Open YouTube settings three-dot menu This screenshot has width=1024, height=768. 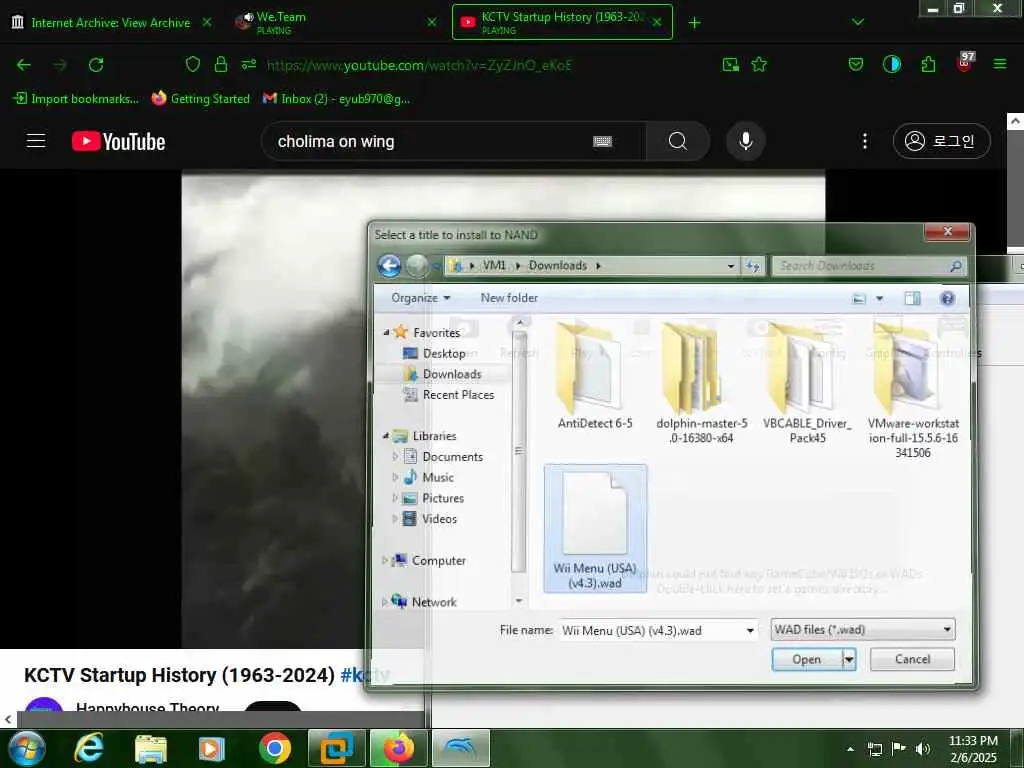865,141
